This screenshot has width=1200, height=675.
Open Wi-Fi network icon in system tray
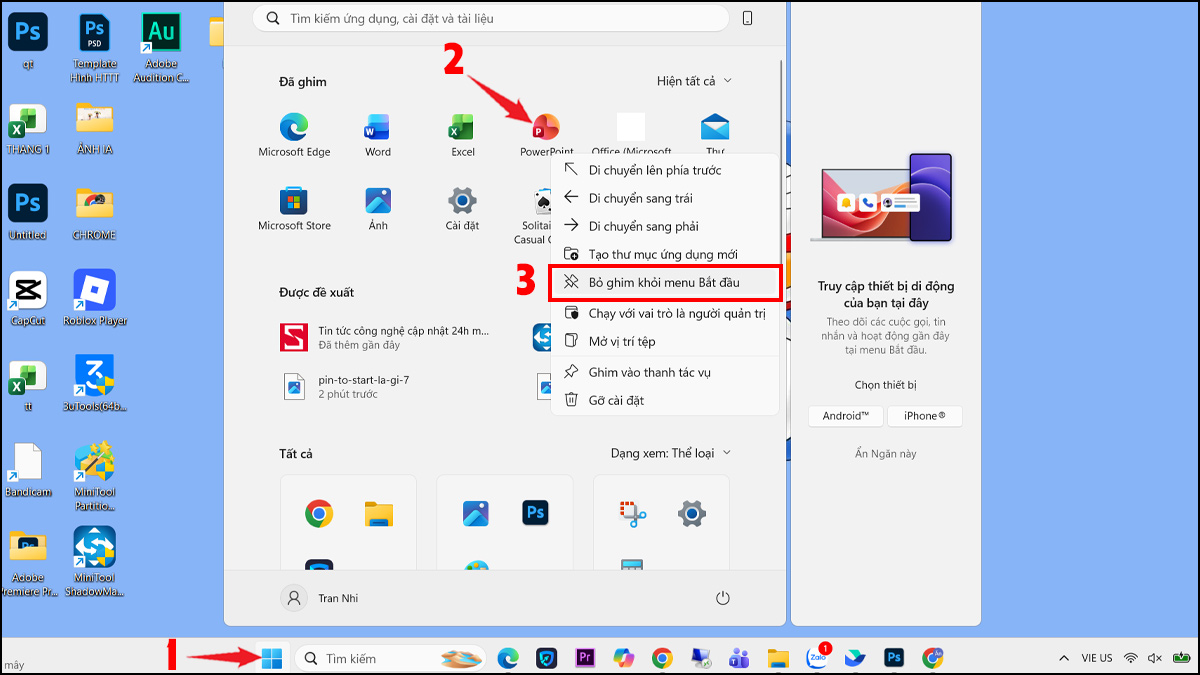(1131, 658)
